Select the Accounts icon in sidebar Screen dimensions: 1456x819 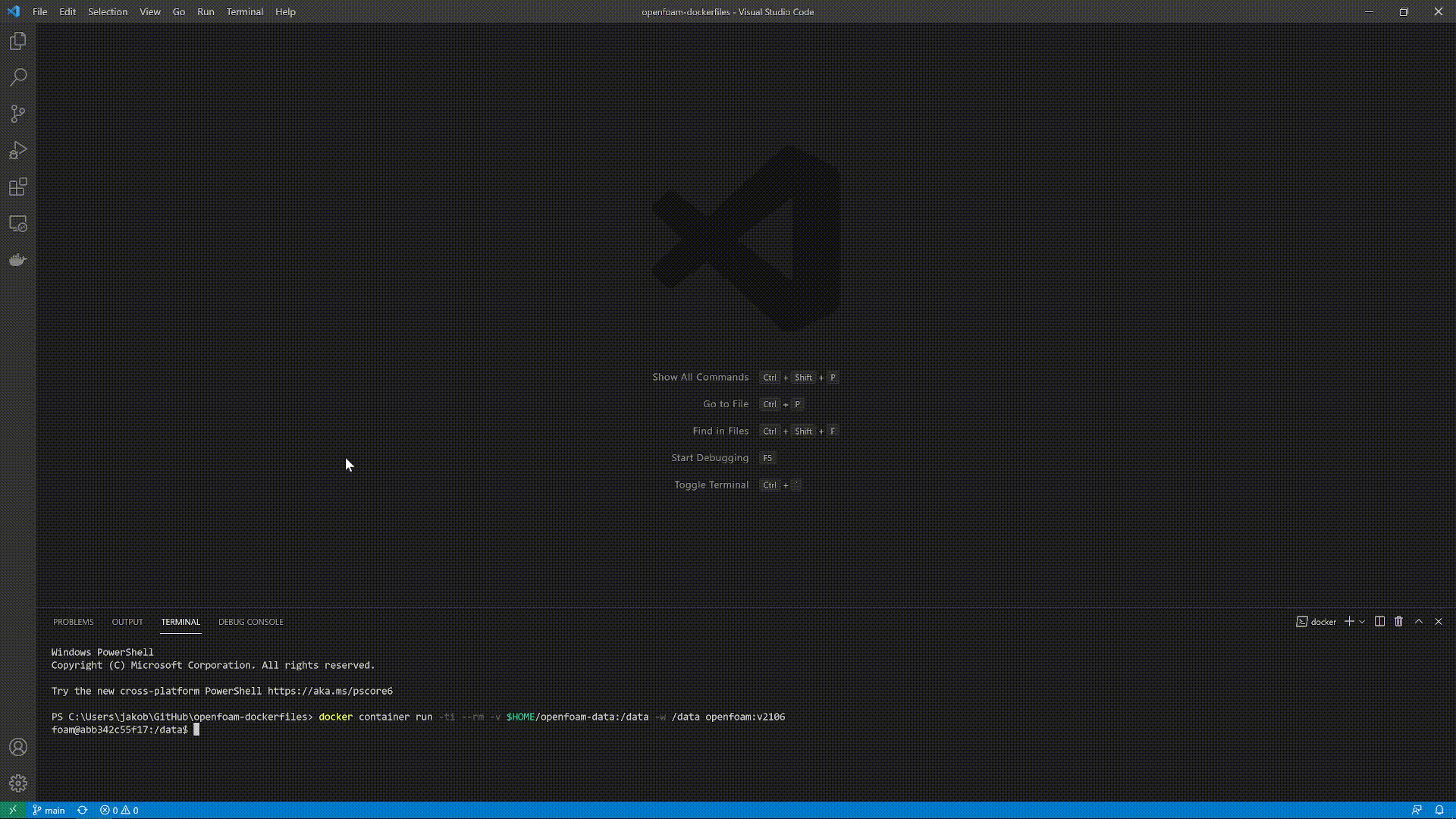tap(18, 747)
